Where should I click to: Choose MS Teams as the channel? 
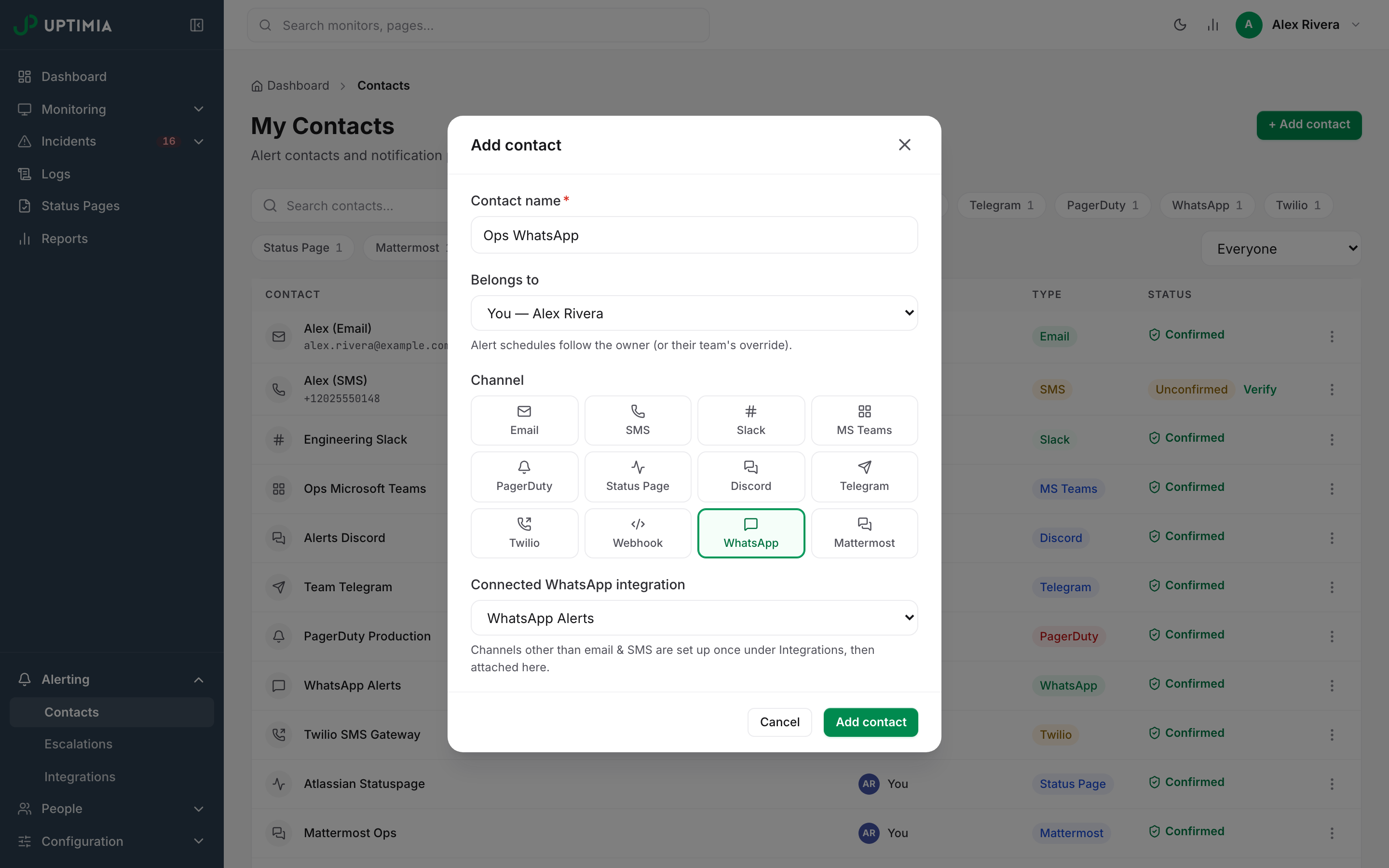tap(864, 420)
